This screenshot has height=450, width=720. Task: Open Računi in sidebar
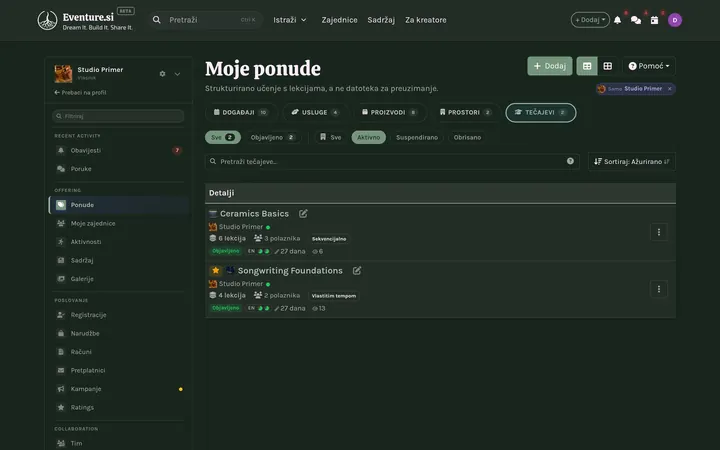click(x=118, y=352)
